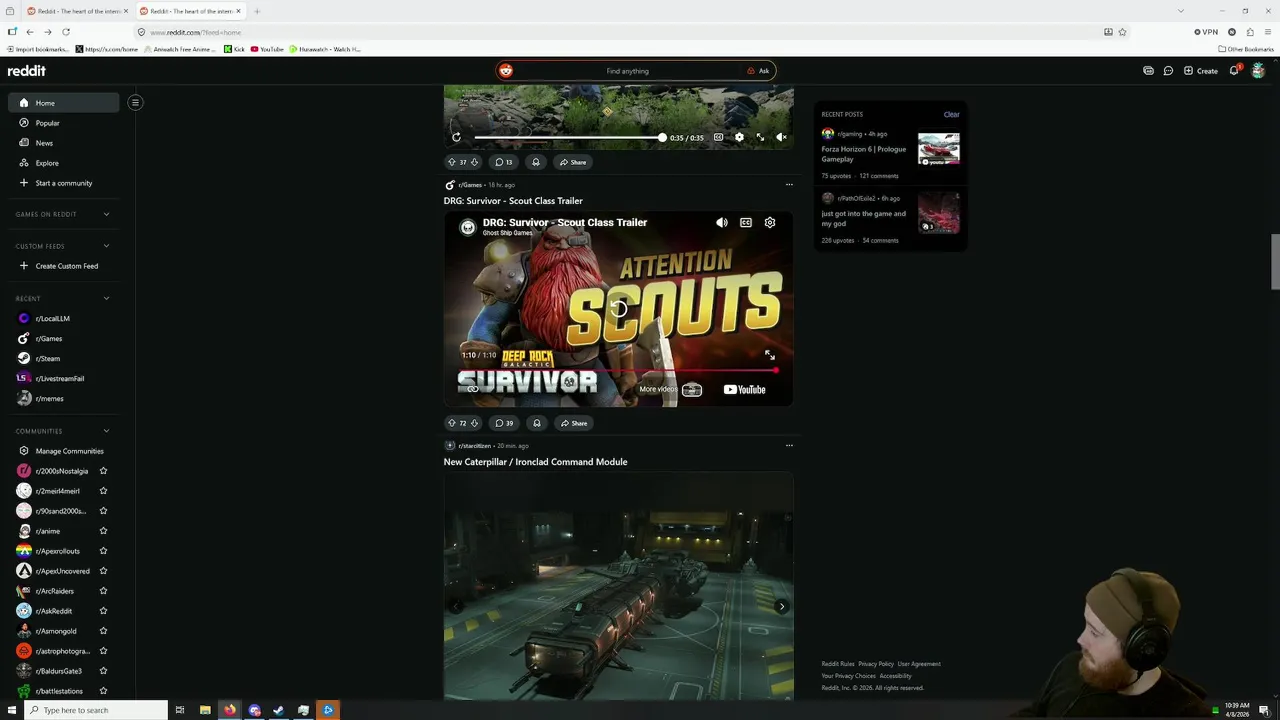Open Explore in the sidebar
The image size is (1280, 720).
tap(64, 163)
